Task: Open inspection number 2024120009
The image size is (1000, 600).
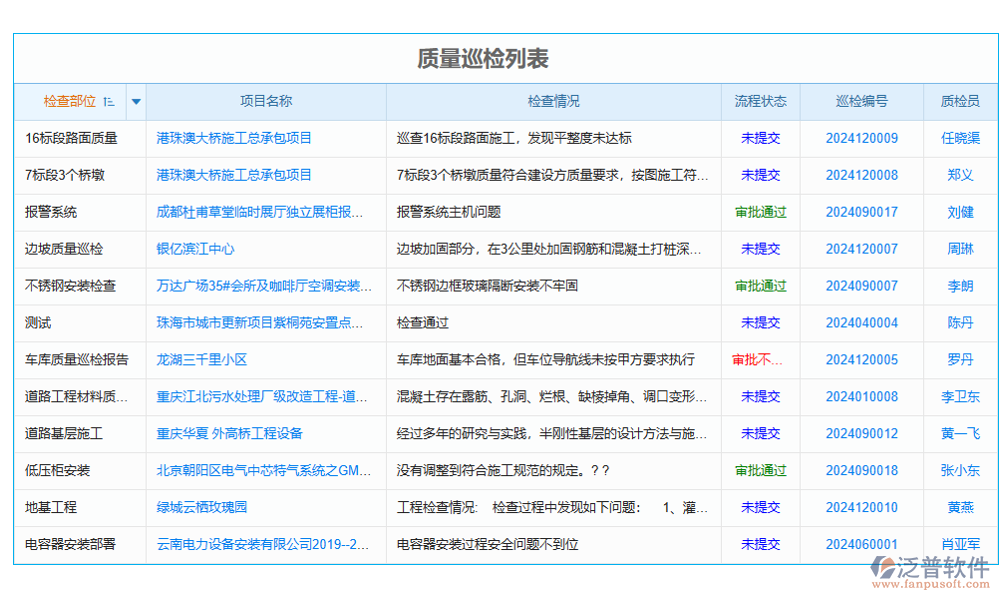Action: point(861,138)
